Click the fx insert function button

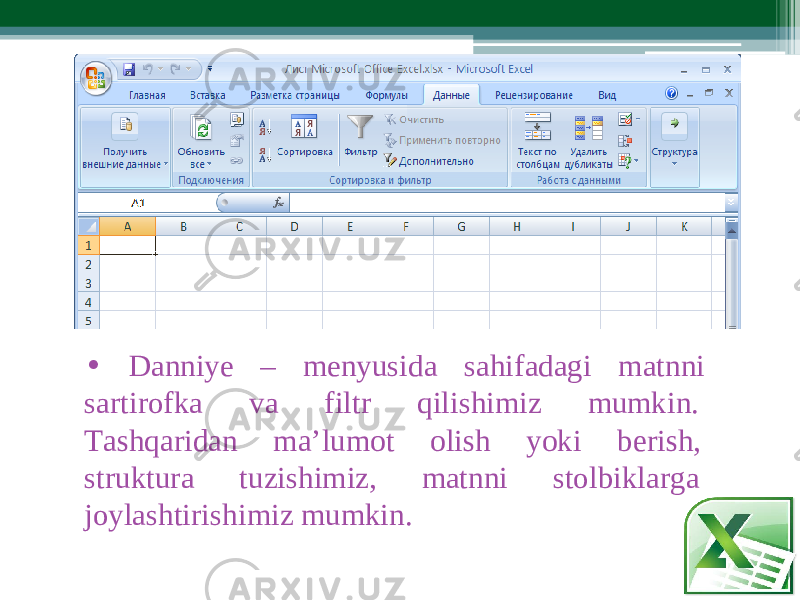279,203
